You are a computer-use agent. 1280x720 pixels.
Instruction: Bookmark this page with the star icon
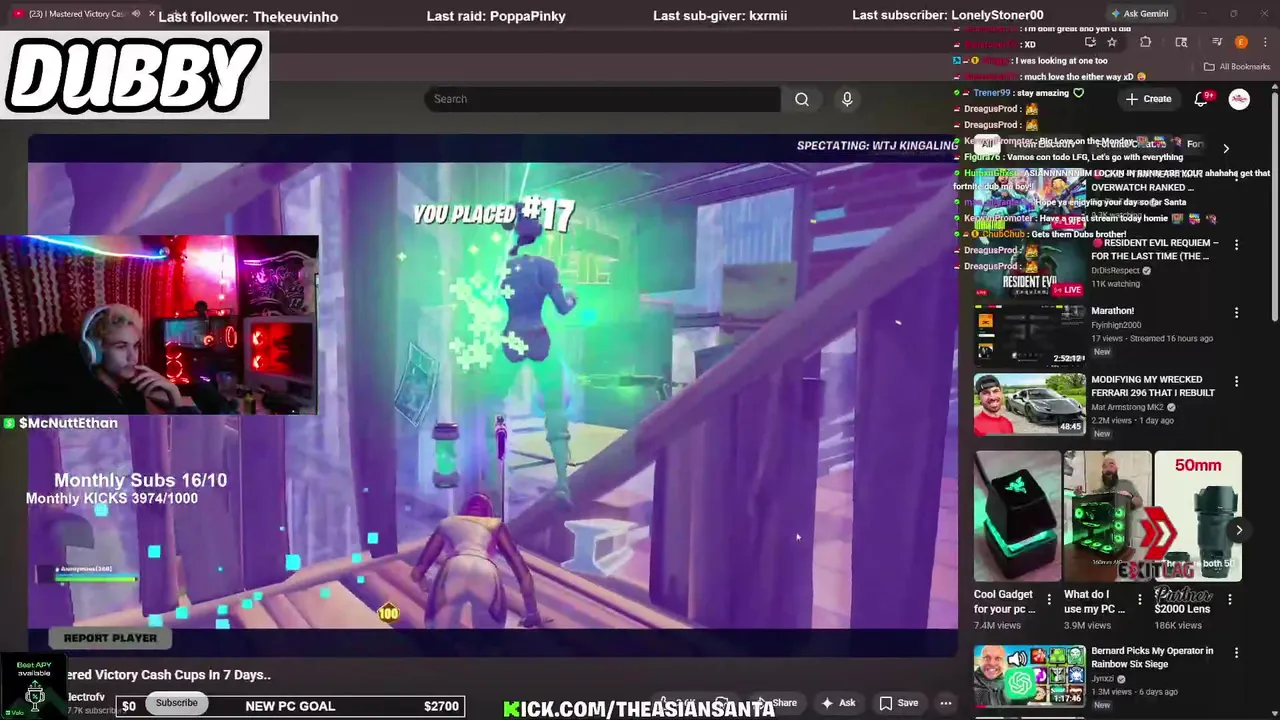click(x=1111, y=43)
